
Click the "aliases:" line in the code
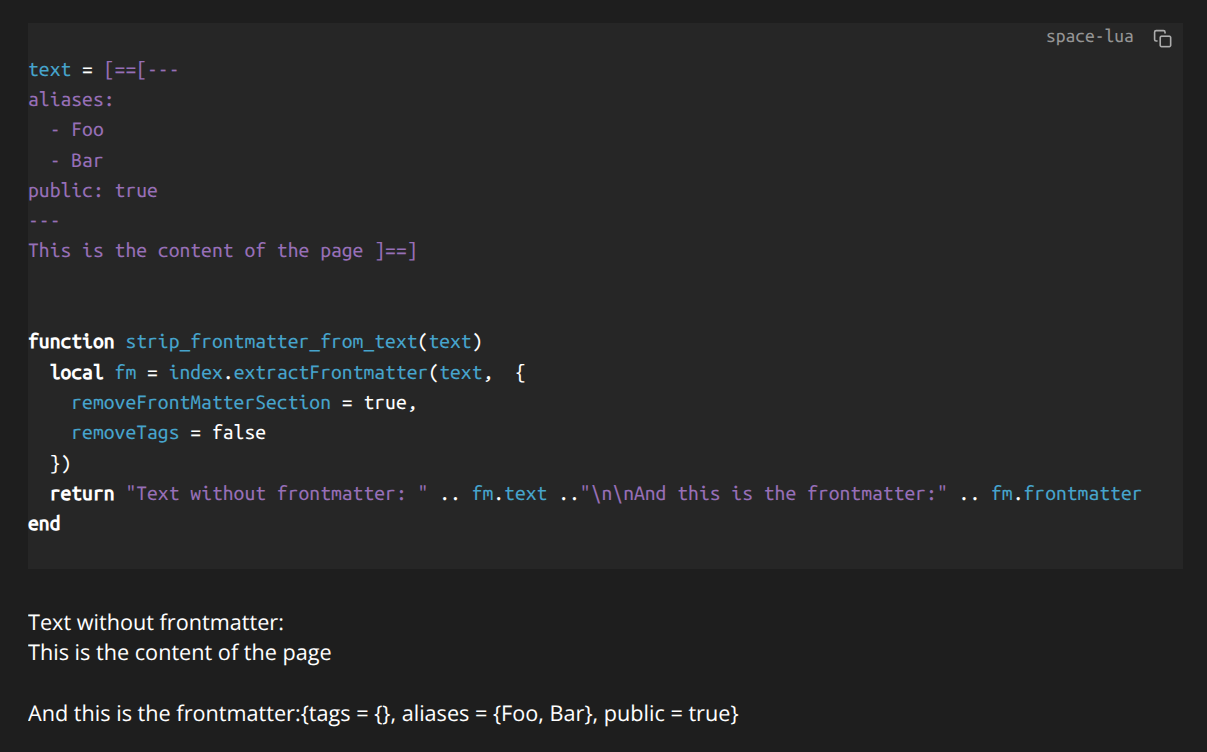[71, 100]
